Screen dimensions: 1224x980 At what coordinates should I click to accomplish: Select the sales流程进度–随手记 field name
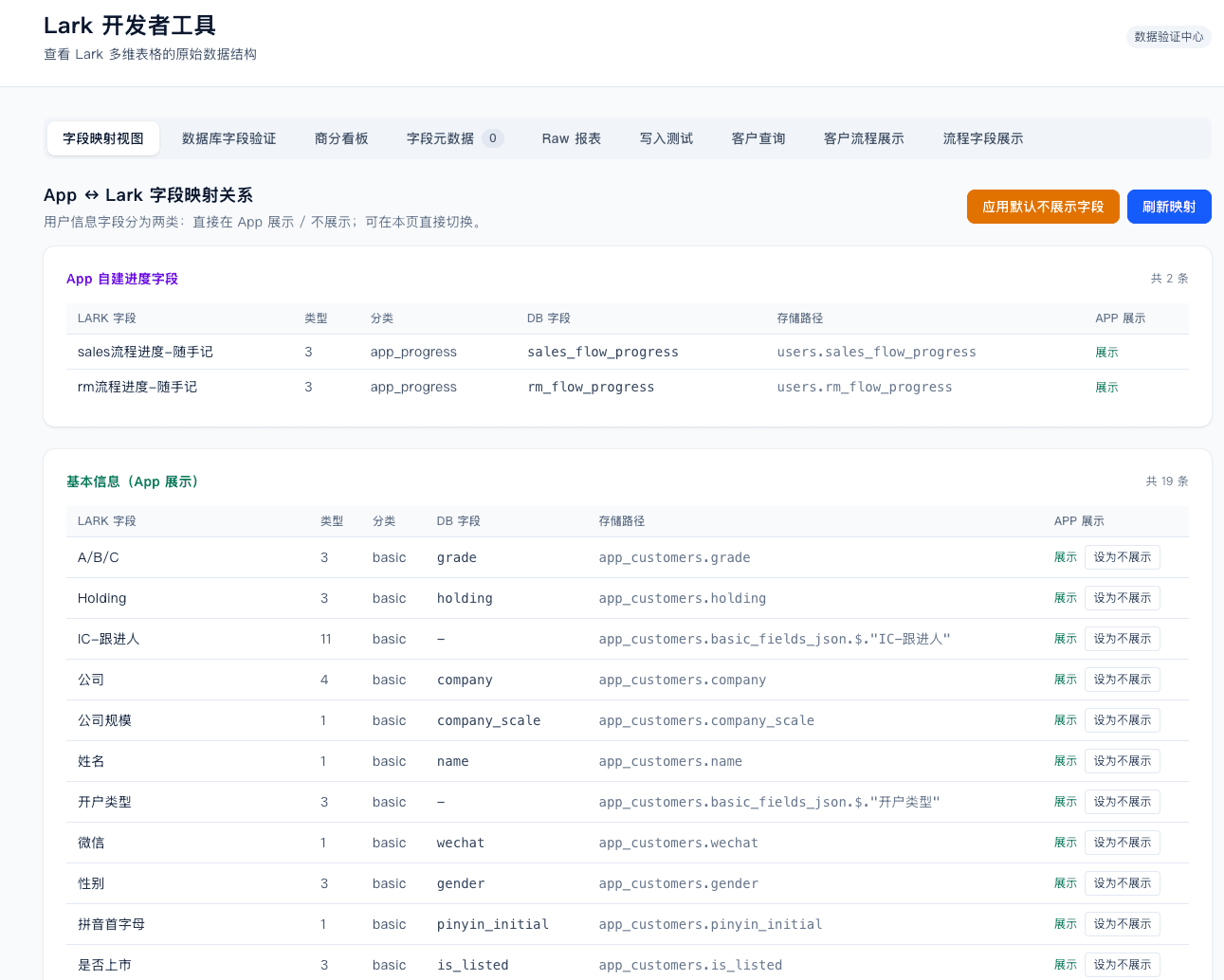click(145, 352)
